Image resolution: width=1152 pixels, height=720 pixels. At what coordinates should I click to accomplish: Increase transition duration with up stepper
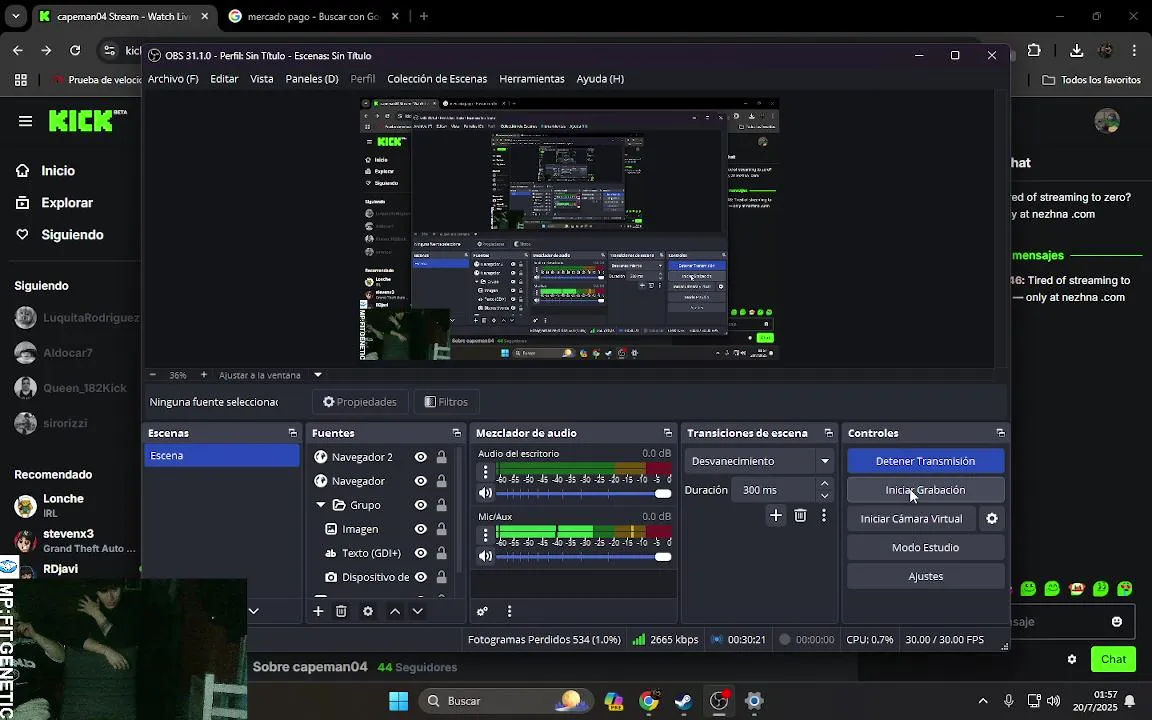point(824,483)
